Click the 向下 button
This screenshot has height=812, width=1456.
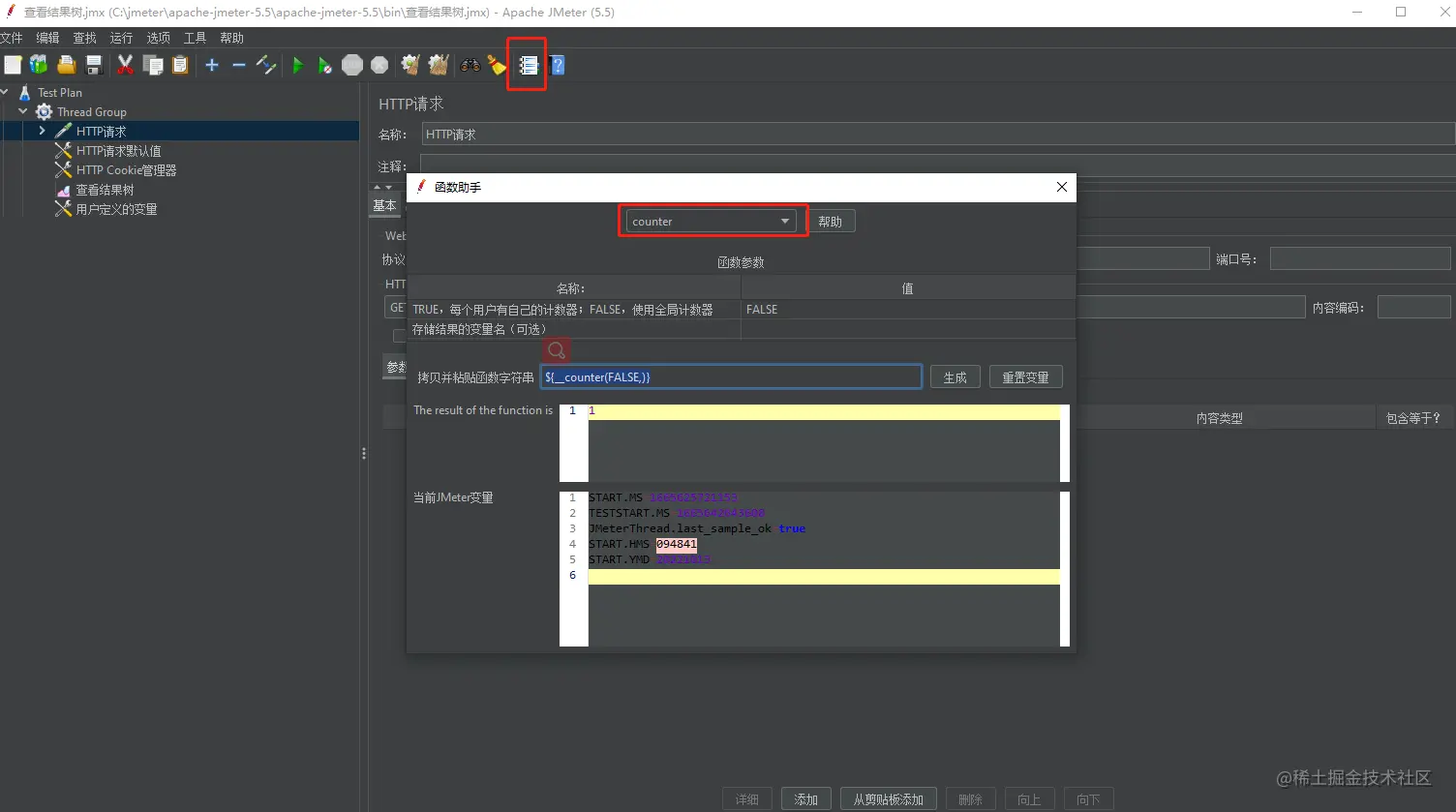[1089, 799]
